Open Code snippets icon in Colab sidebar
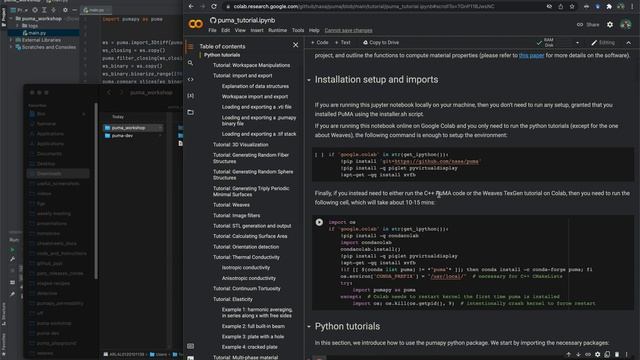640x360 pixels. (190, 79)
